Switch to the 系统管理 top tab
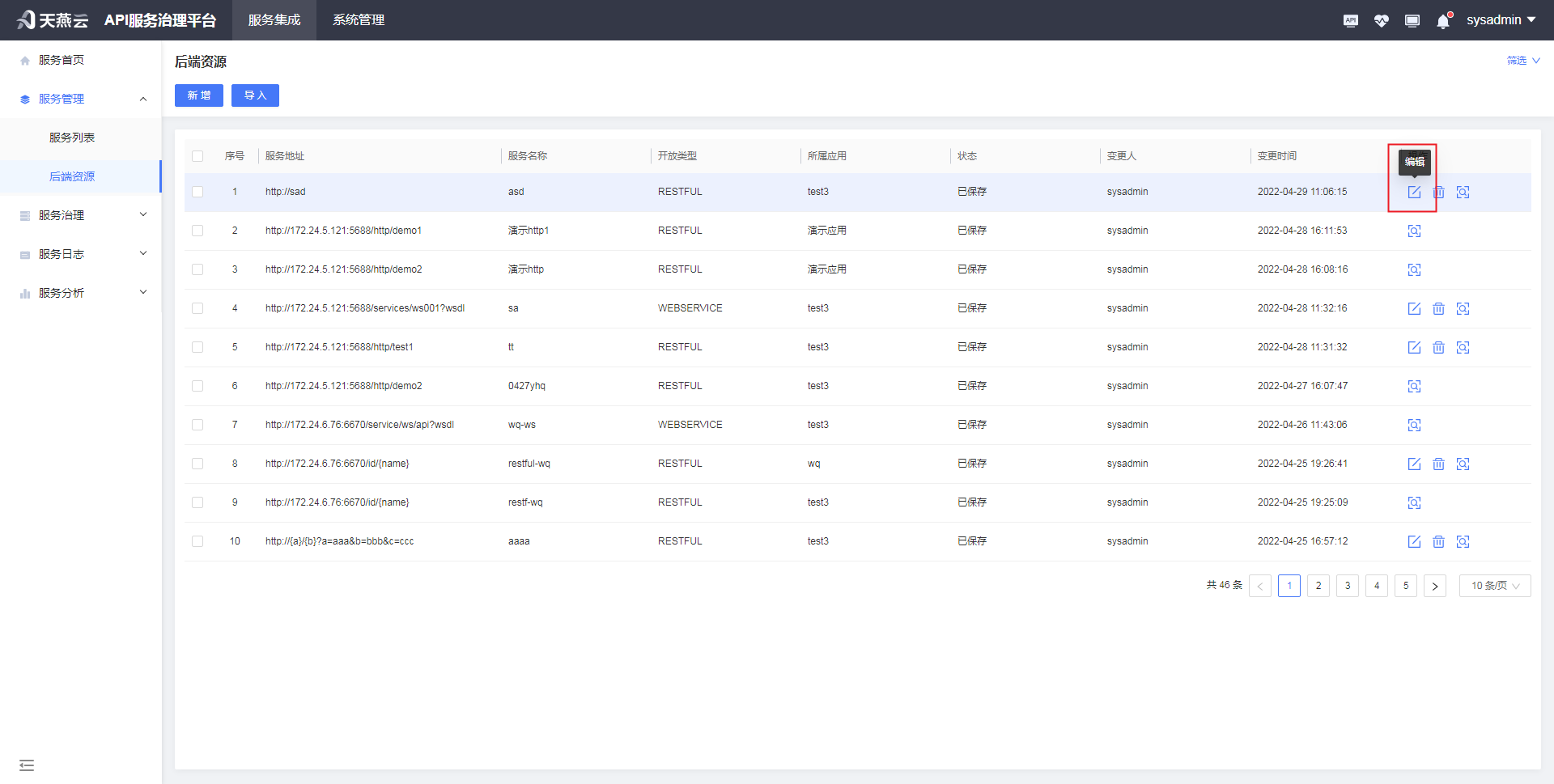 point(359,20)
